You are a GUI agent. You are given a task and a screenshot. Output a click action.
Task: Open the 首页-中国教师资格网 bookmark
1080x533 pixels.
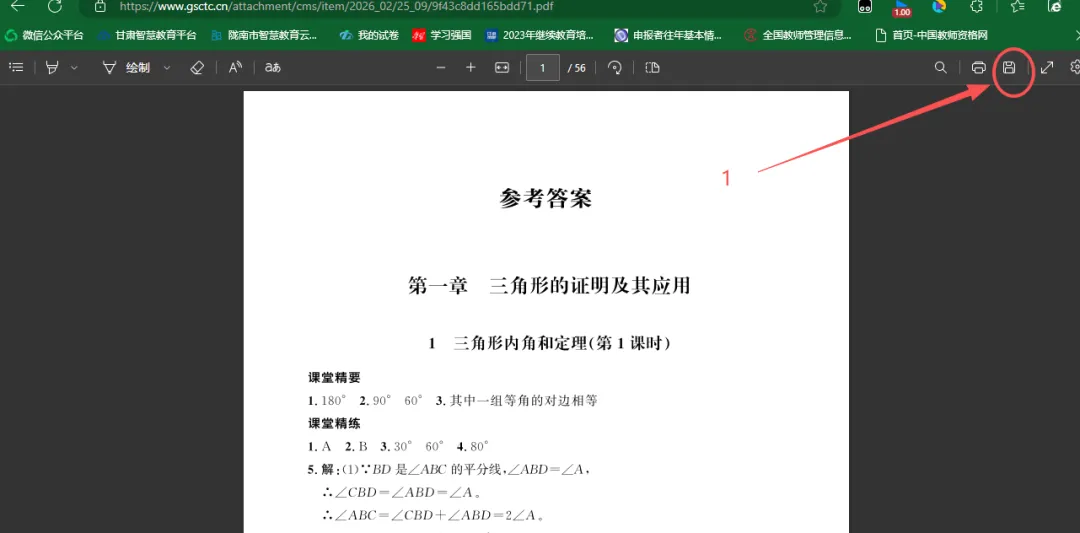pyautogui.click(x=931, y=35)
